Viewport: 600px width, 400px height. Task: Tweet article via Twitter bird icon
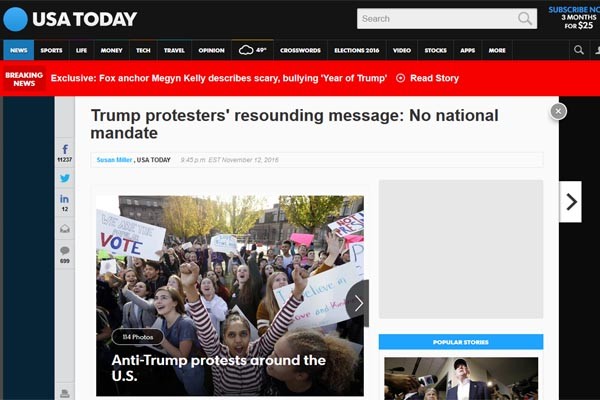tap(65, 178)
